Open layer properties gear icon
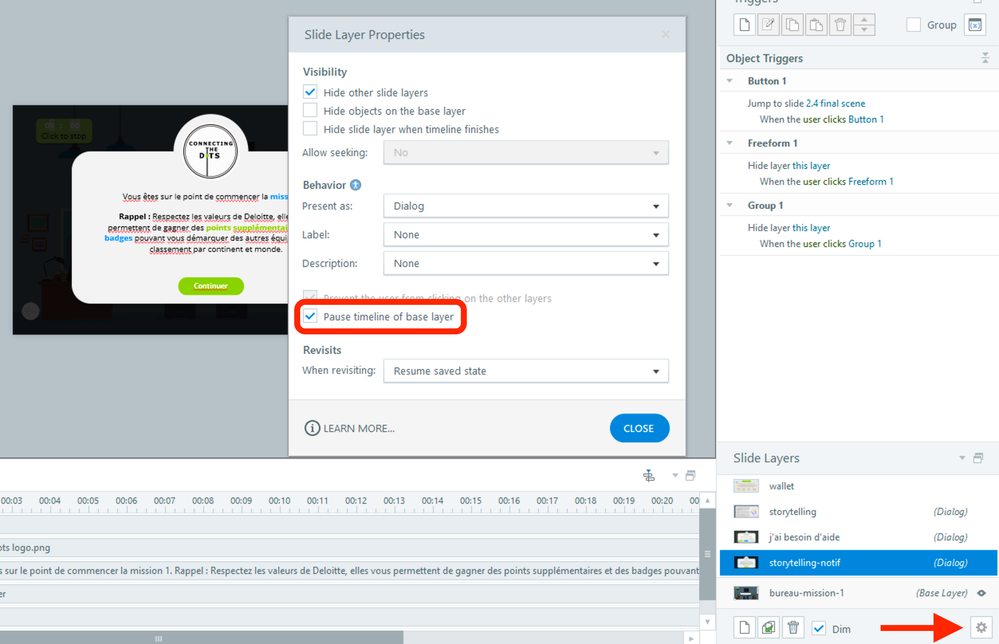Screen dimensions: 999x644 (981, 628)
